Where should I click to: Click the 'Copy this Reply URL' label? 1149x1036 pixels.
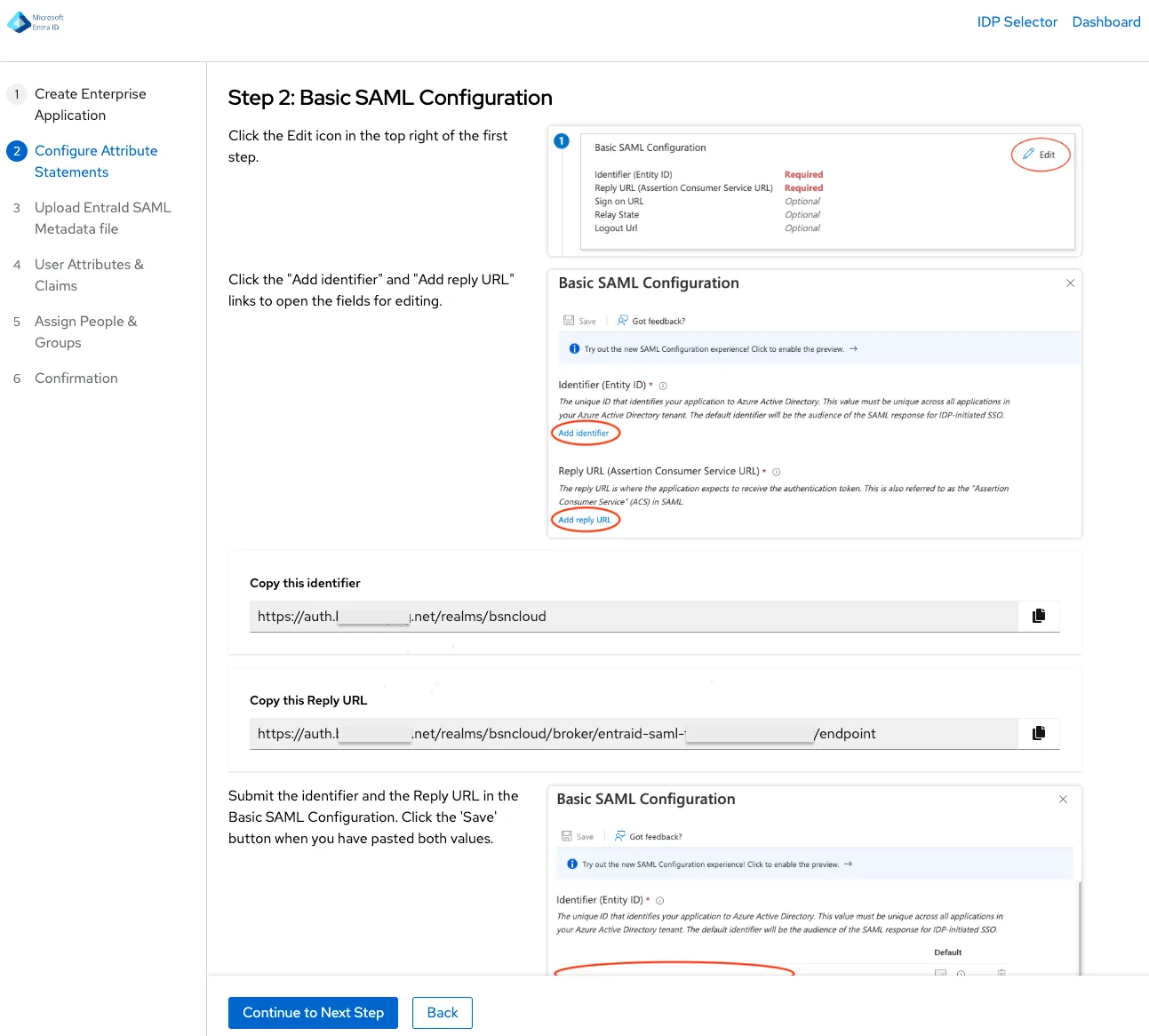(308, 701)
